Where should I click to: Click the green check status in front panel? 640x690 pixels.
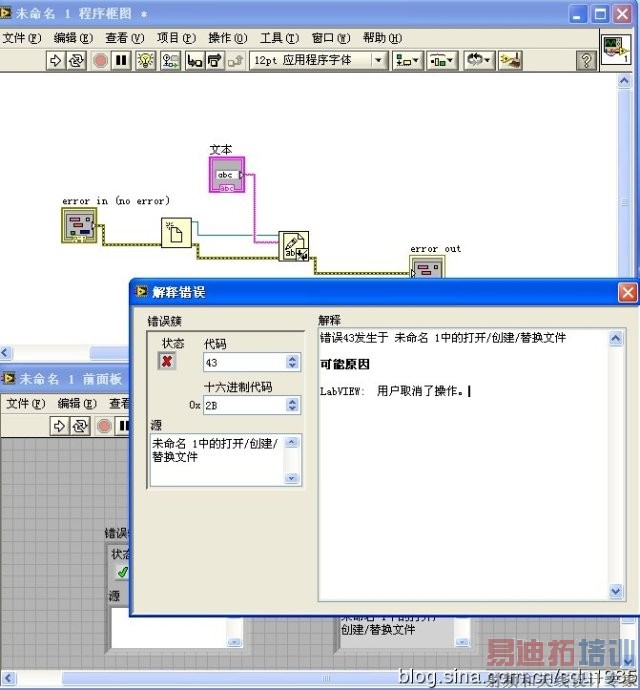click(x=123, y=572)
